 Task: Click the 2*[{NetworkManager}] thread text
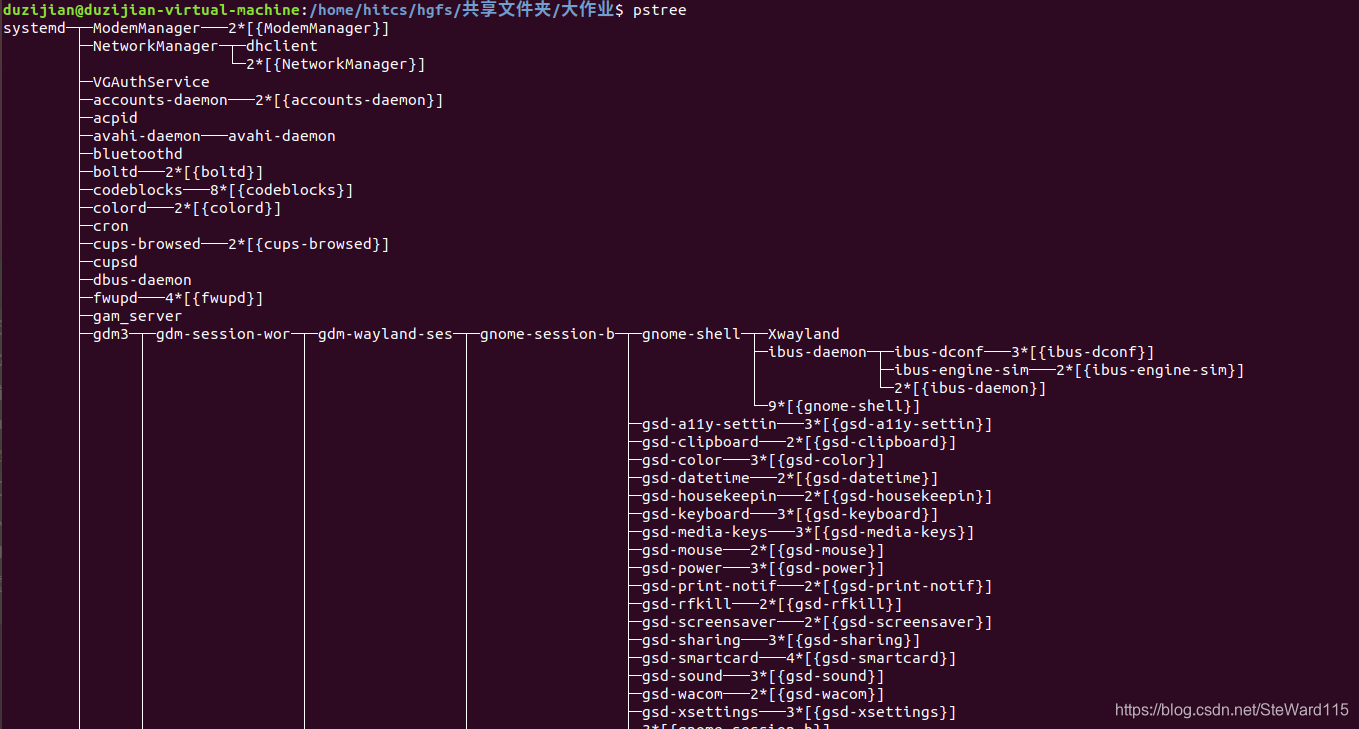coord(336,64)
